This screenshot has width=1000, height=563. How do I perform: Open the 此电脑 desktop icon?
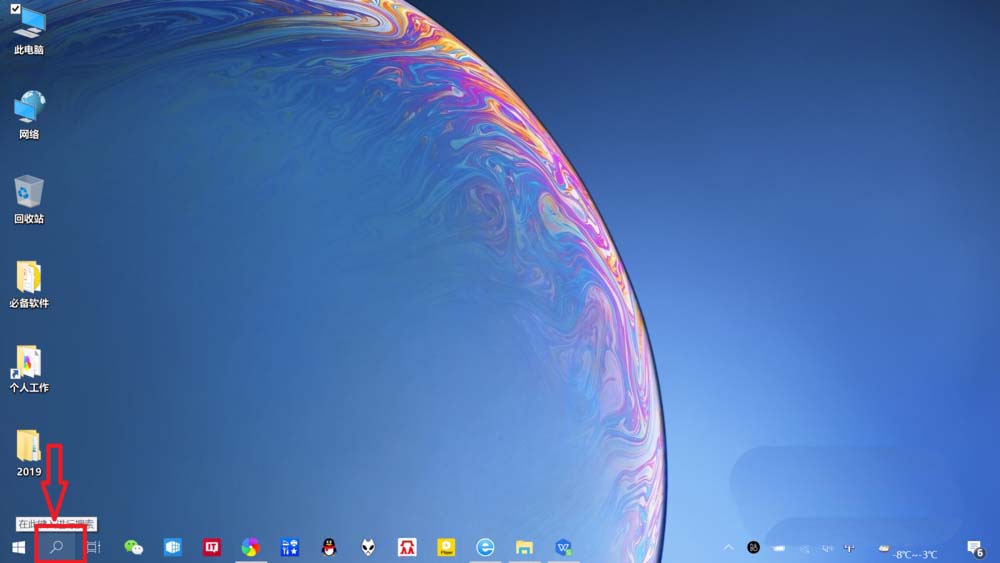click(x=29, y=30)
